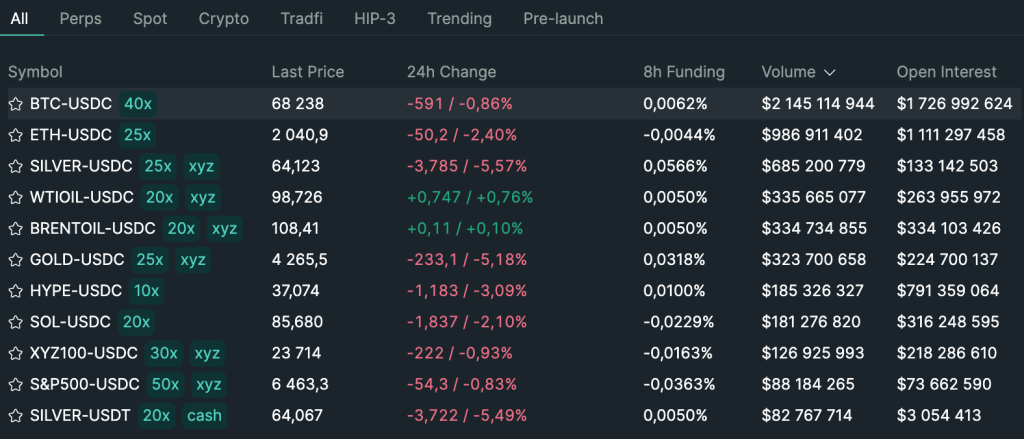1024x439 pixels.
Task: Star the GOLD-USDC row
Action: tap(15, 260)
